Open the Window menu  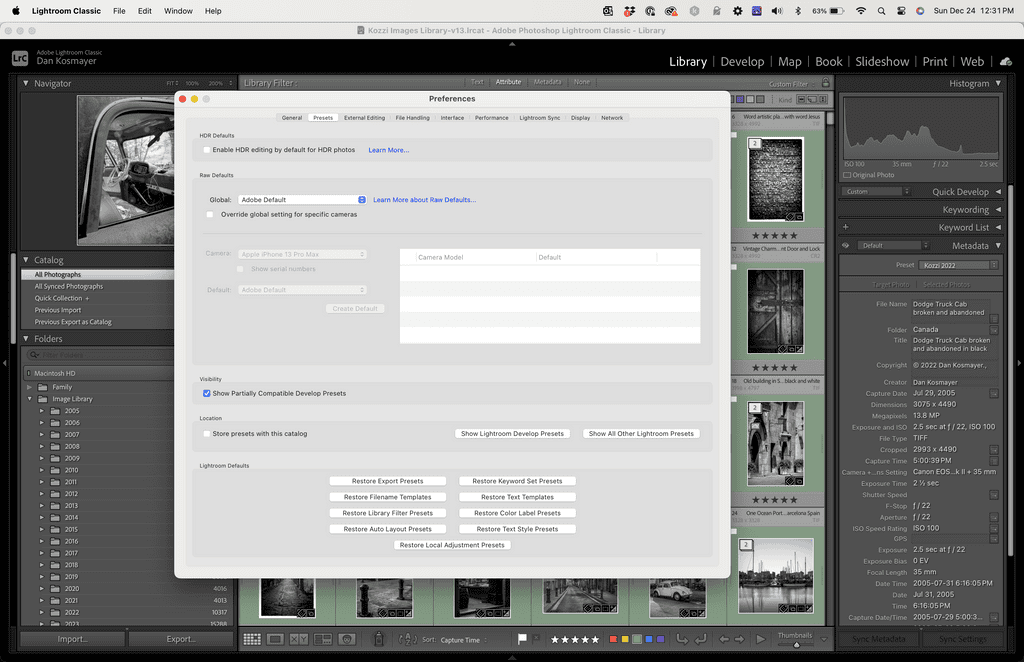click(178, 11)
